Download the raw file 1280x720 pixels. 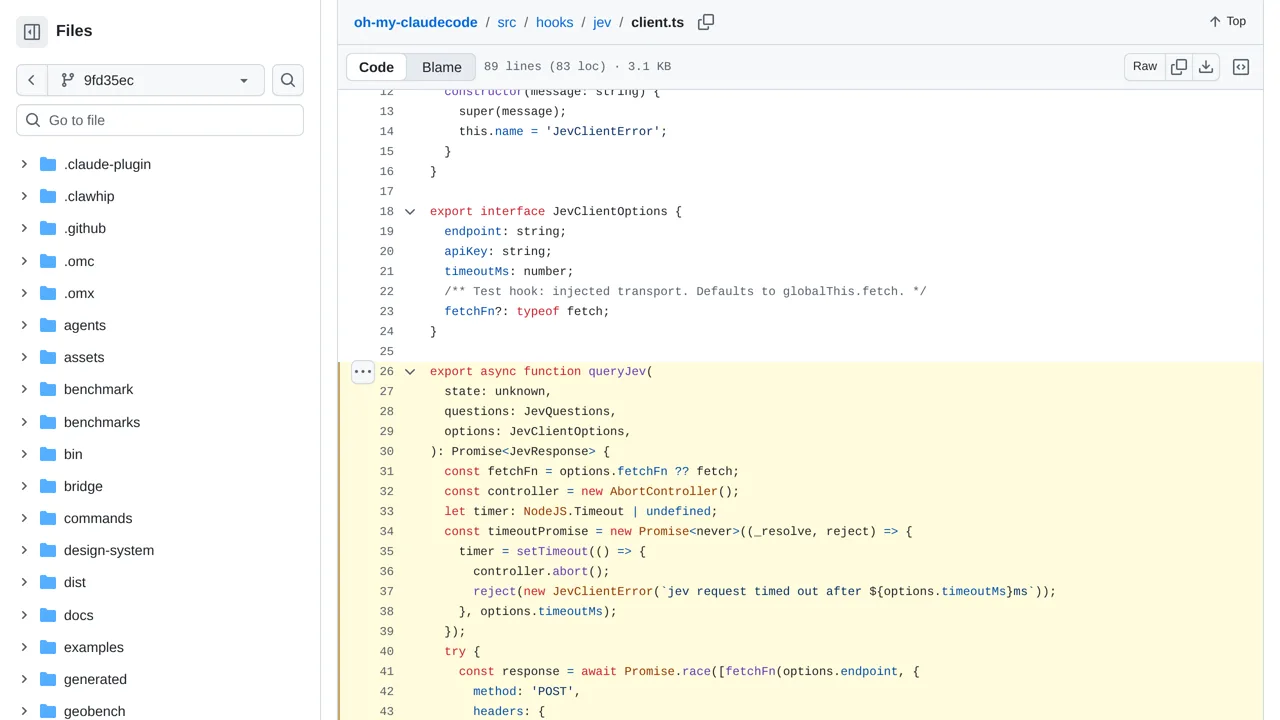[1206, 67]
